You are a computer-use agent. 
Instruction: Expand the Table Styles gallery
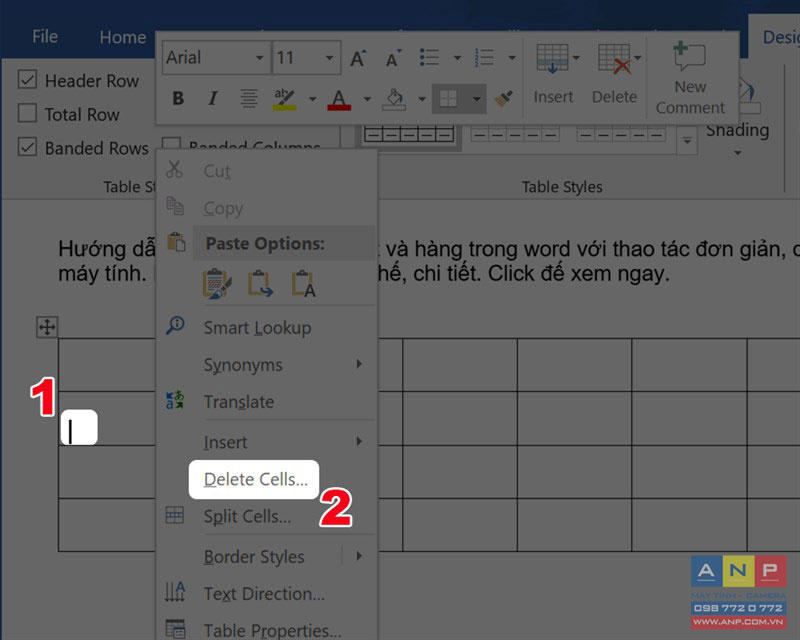[687, 139]
